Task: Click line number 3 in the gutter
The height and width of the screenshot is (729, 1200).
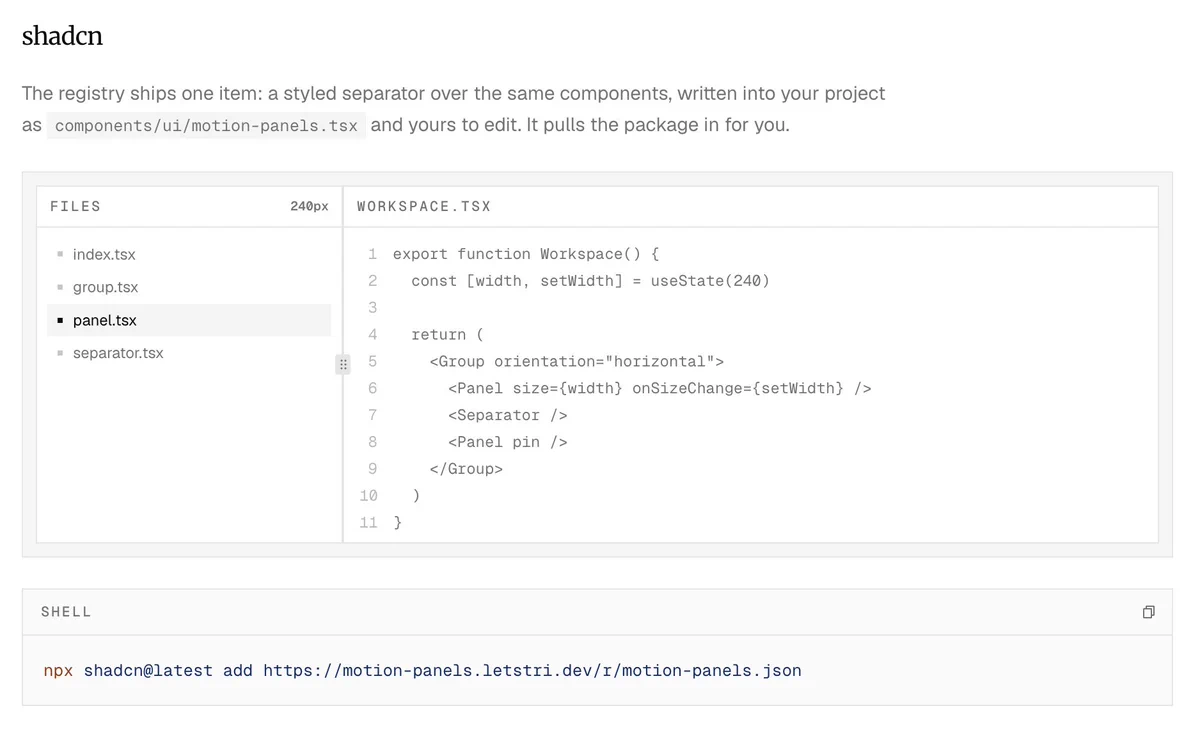Action: [373, 308]
